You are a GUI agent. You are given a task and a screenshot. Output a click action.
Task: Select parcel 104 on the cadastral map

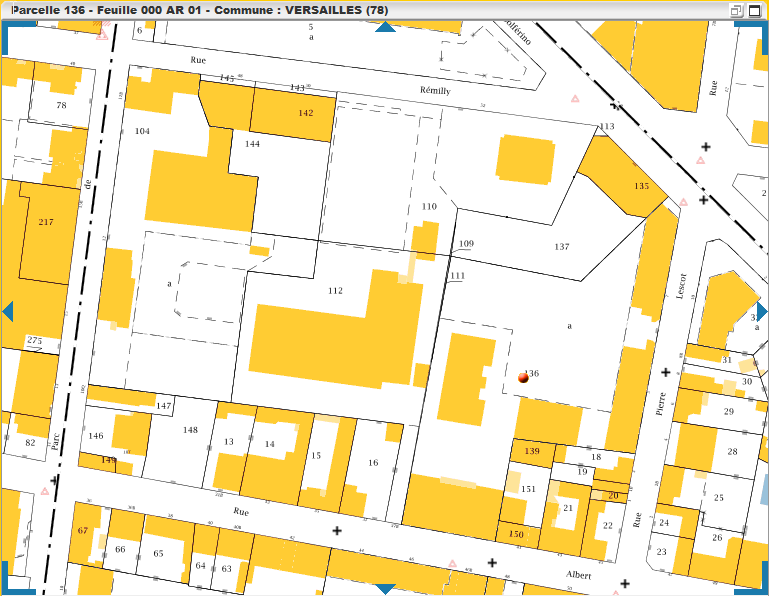pos(142,132)
